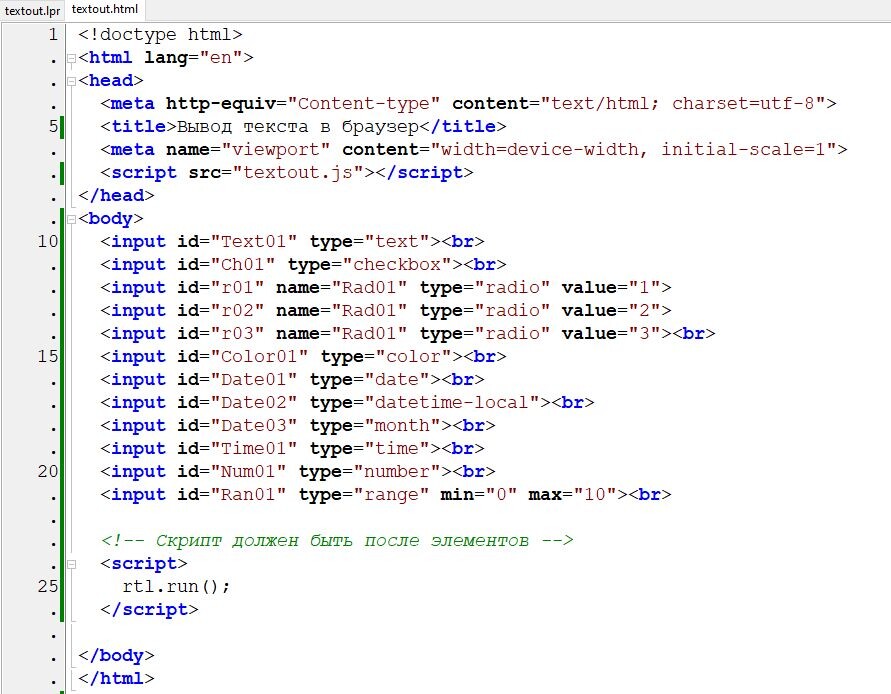The width and height of the screenshot is (891, 694).
Task: Click the "Date01" id value
Action: coord(254,379)
